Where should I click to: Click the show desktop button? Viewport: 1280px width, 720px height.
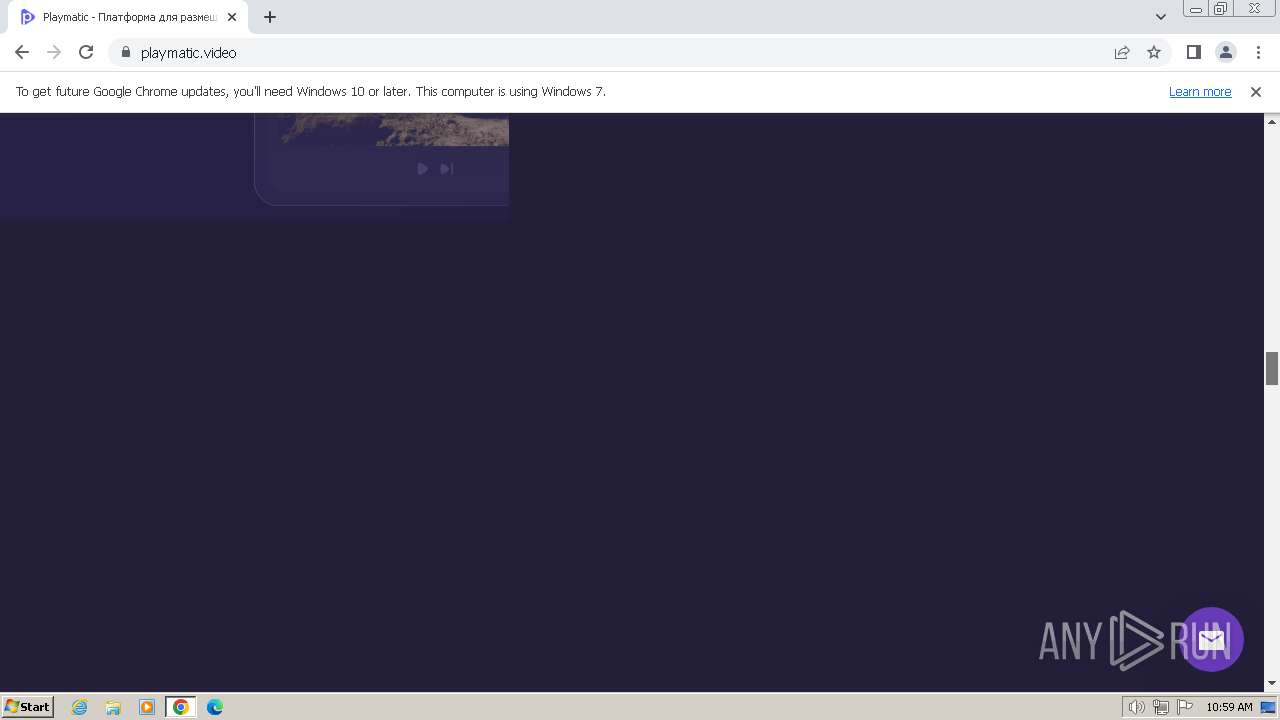1269,707
